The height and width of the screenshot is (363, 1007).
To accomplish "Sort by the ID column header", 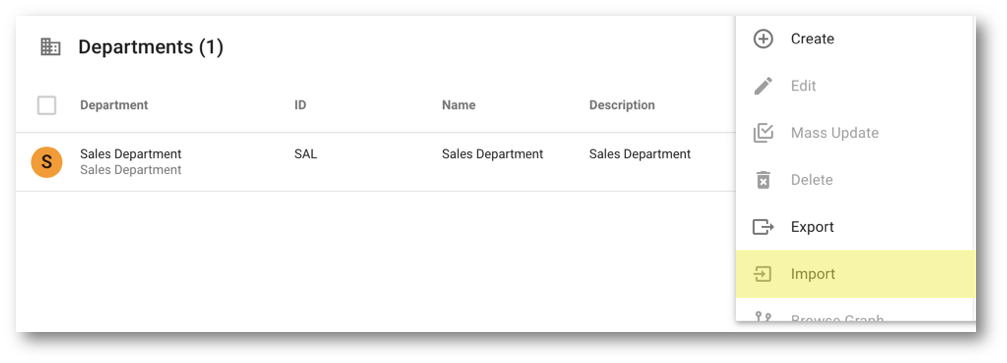I will click(x=300, y=105).
